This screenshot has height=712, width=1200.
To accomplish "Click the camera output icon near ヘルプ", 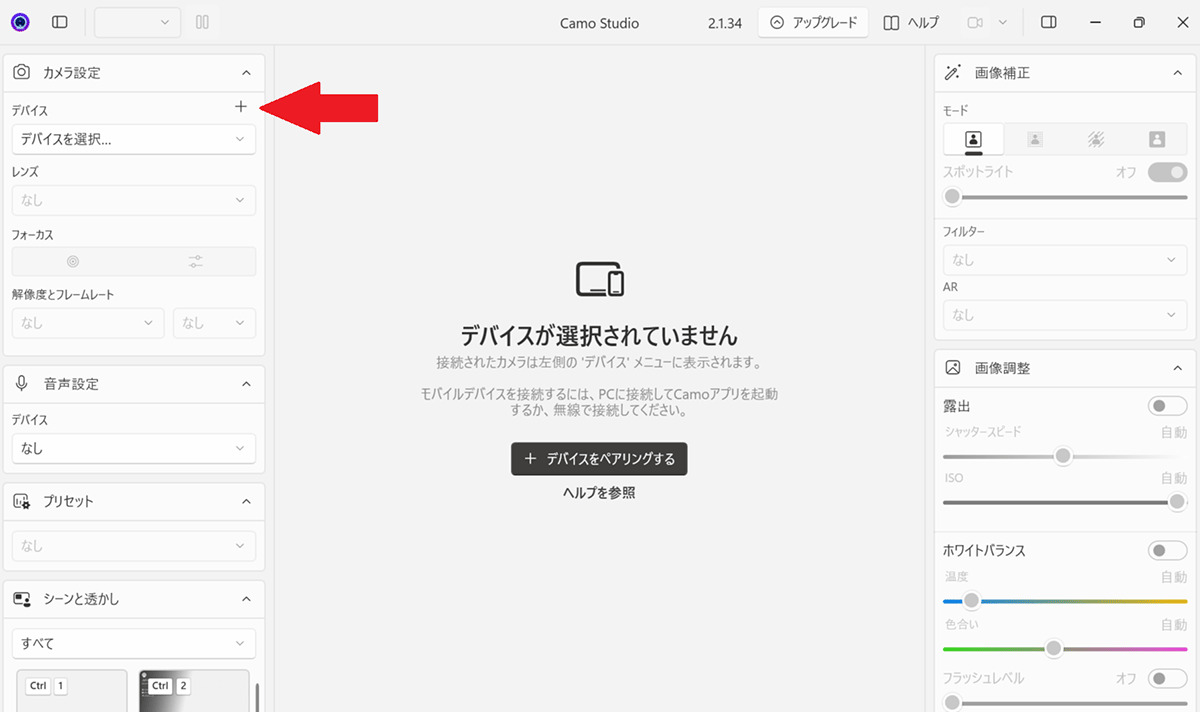I will (975, 22).
